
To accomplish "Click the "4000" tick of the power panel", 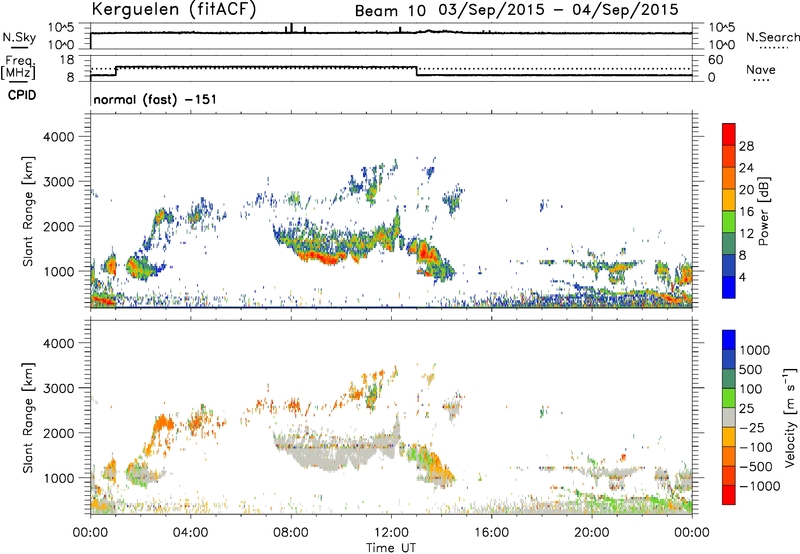I will pyautogui.click(x=58, y=137).
